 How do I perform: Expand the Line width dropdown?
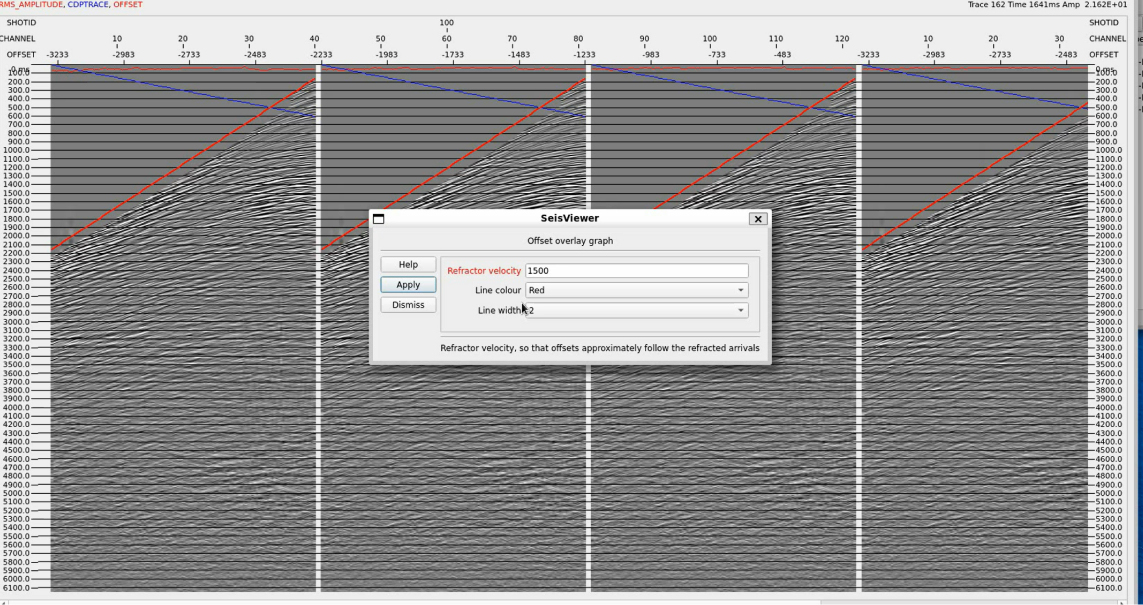pyautogui.click(x=636, y=311)
